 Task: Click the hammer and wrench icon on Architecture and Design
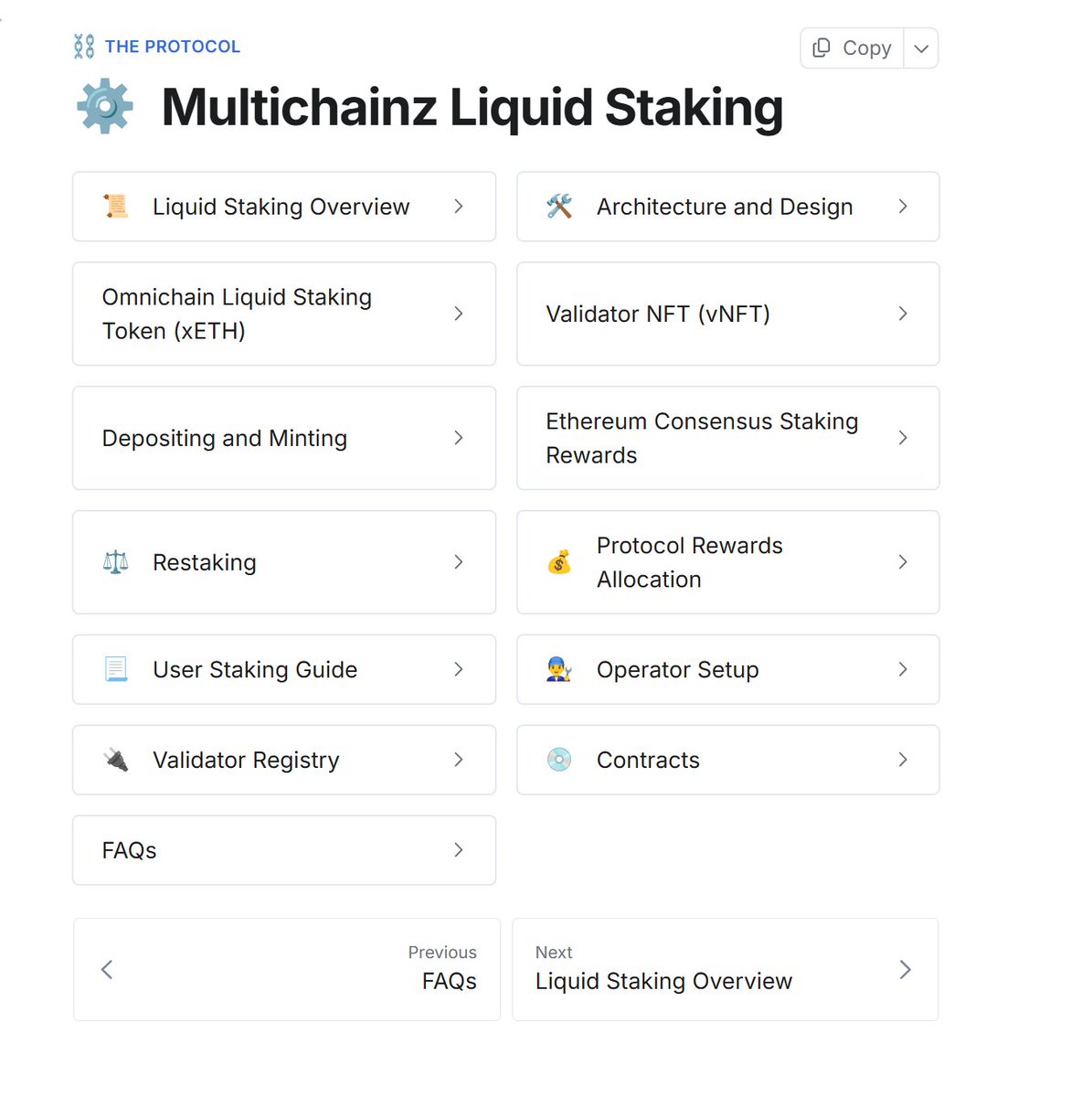click(x=559, y=207)
